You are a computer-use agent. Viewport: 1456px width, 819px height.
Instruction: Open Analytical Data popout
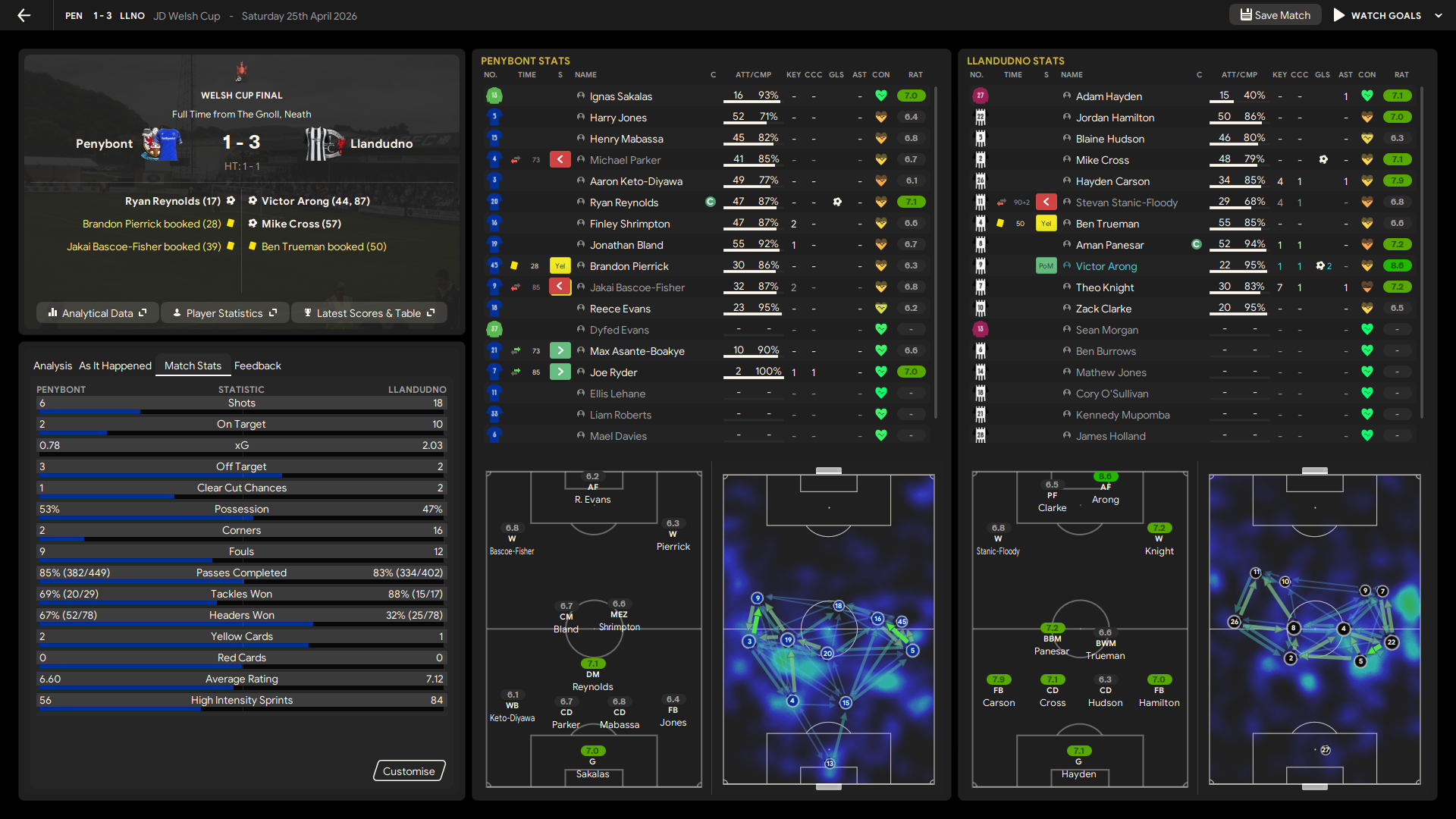97,313
